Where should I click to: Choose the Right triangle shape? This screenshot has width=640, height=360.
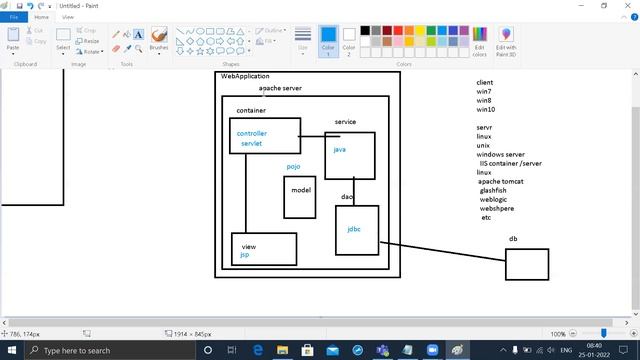pyautogui.click(x=180, y=41)
